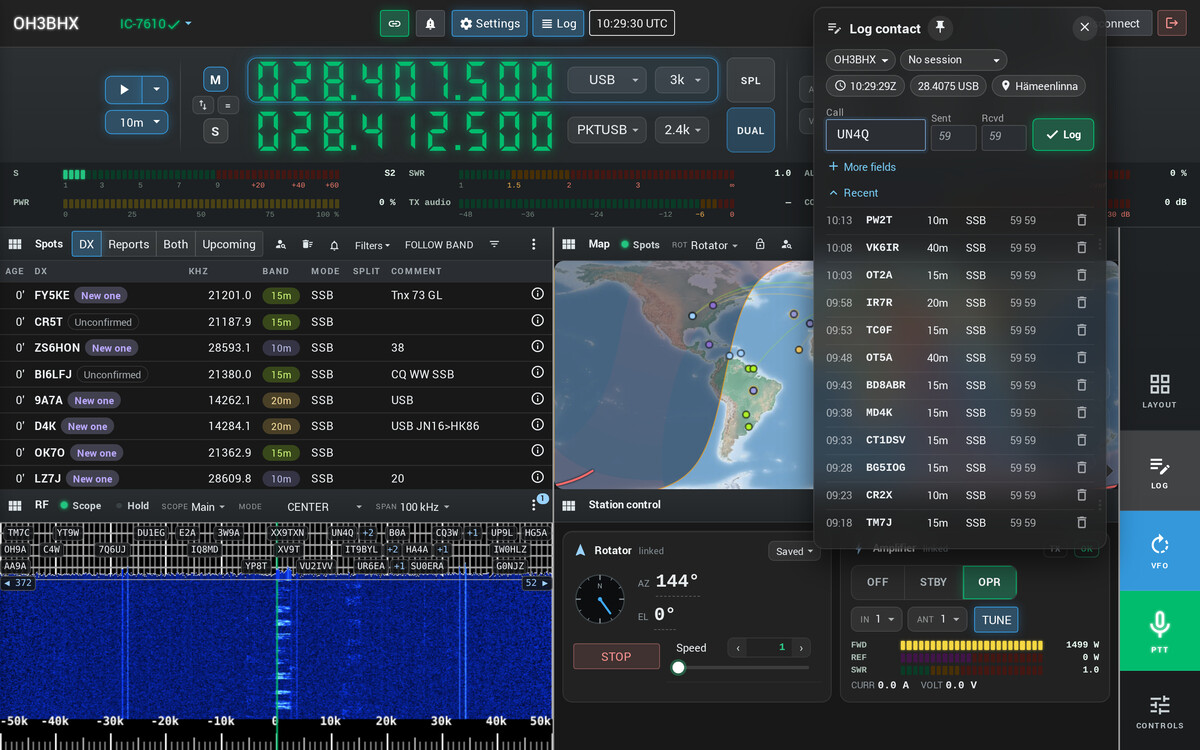Set amplifier to OFF
1200x750 pixels.
(877, 582)
